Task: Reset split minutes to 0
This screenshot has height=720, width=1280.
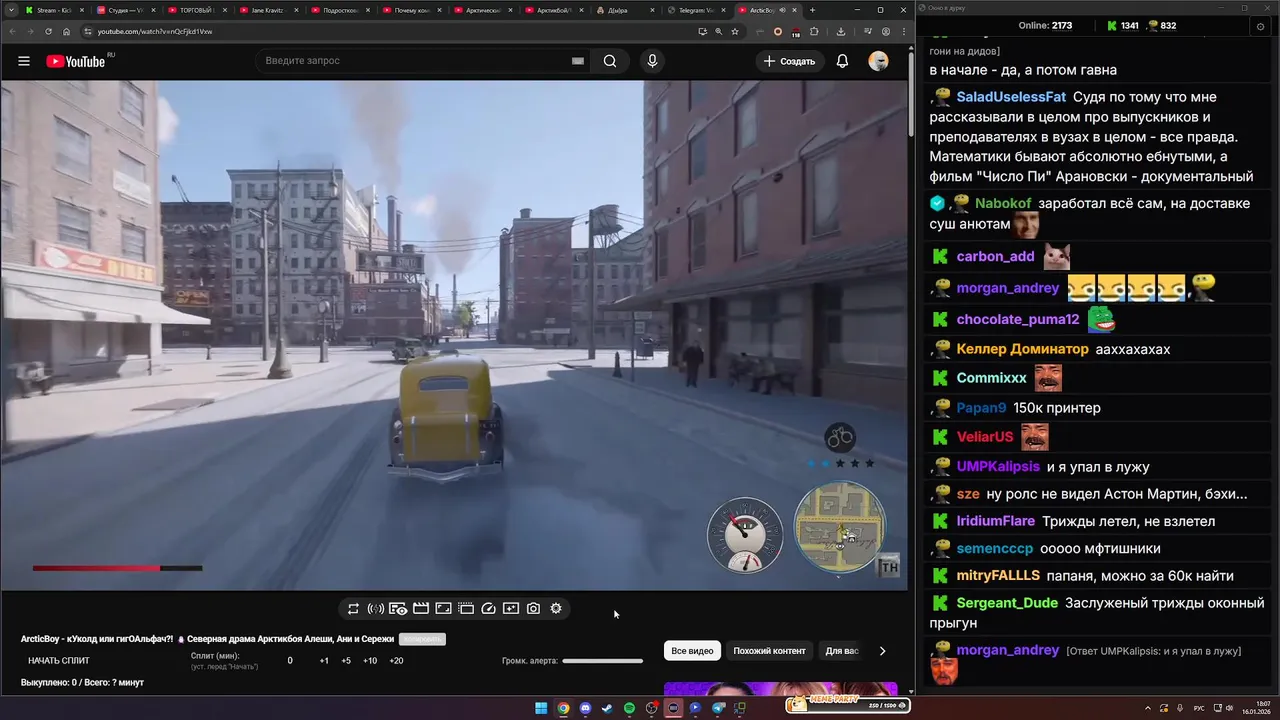Action: point(290,661)
